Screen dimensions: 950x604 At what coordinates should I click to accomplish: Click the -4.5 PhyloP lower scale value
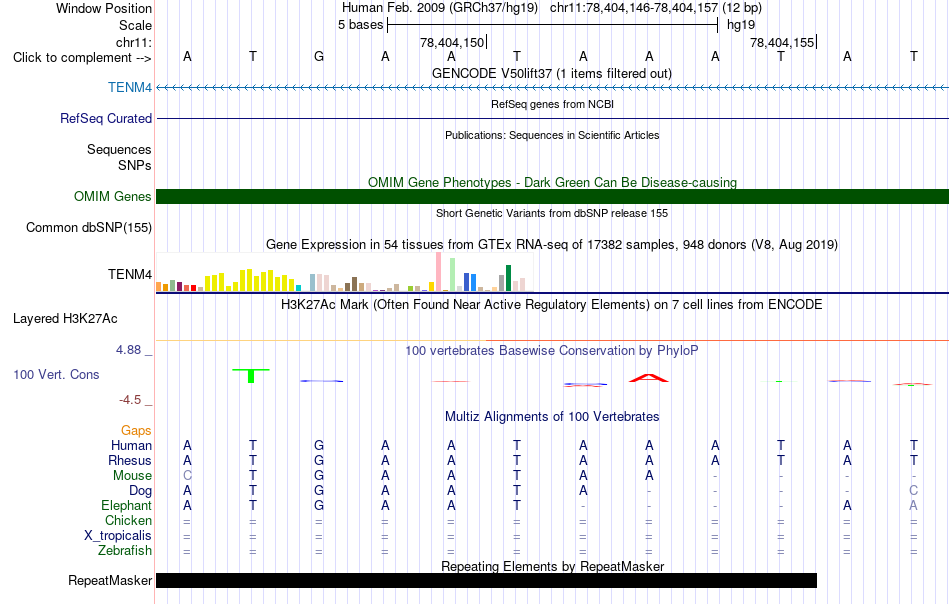coord(130,400)
